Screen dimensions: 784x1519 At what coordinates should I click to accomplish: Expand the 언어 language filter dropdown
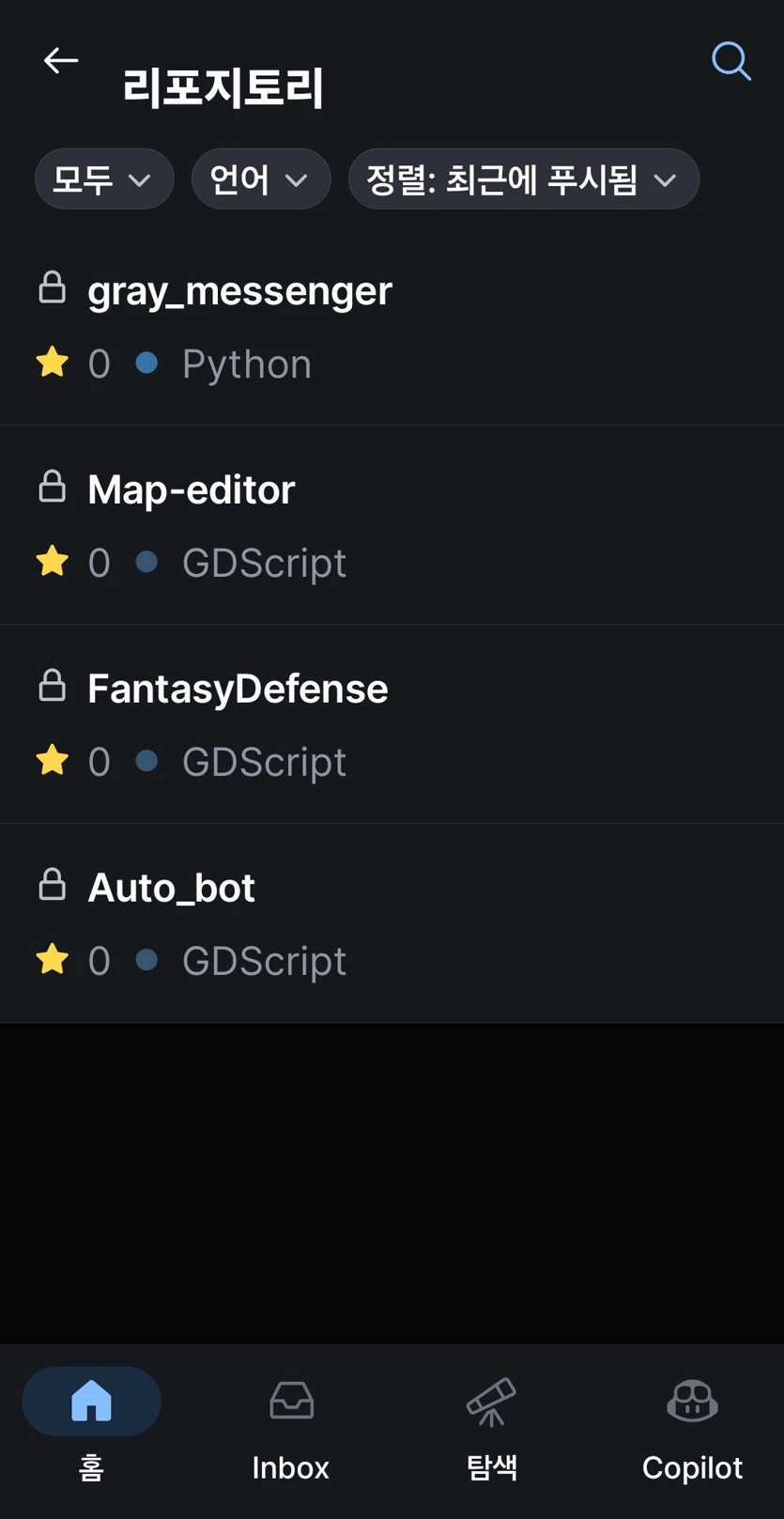(x=261, y=178)
